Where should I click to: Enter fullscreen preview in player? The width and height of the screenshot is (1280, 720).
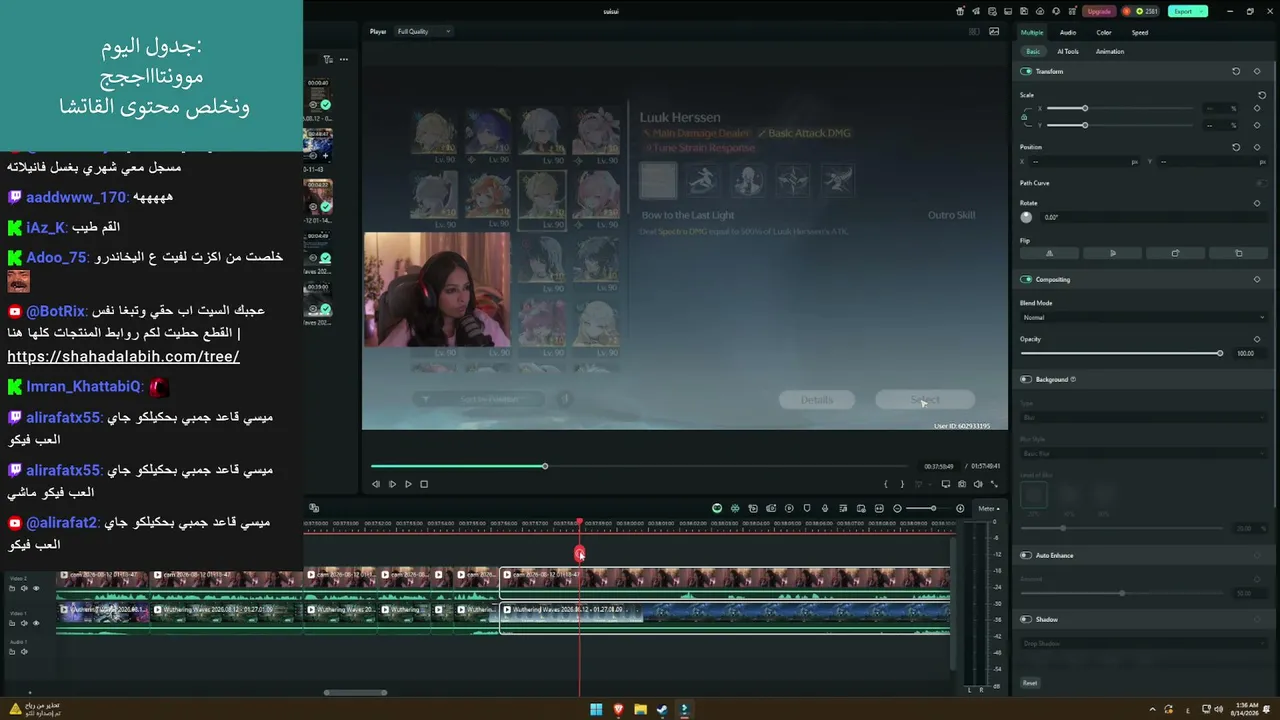[994, 484]
